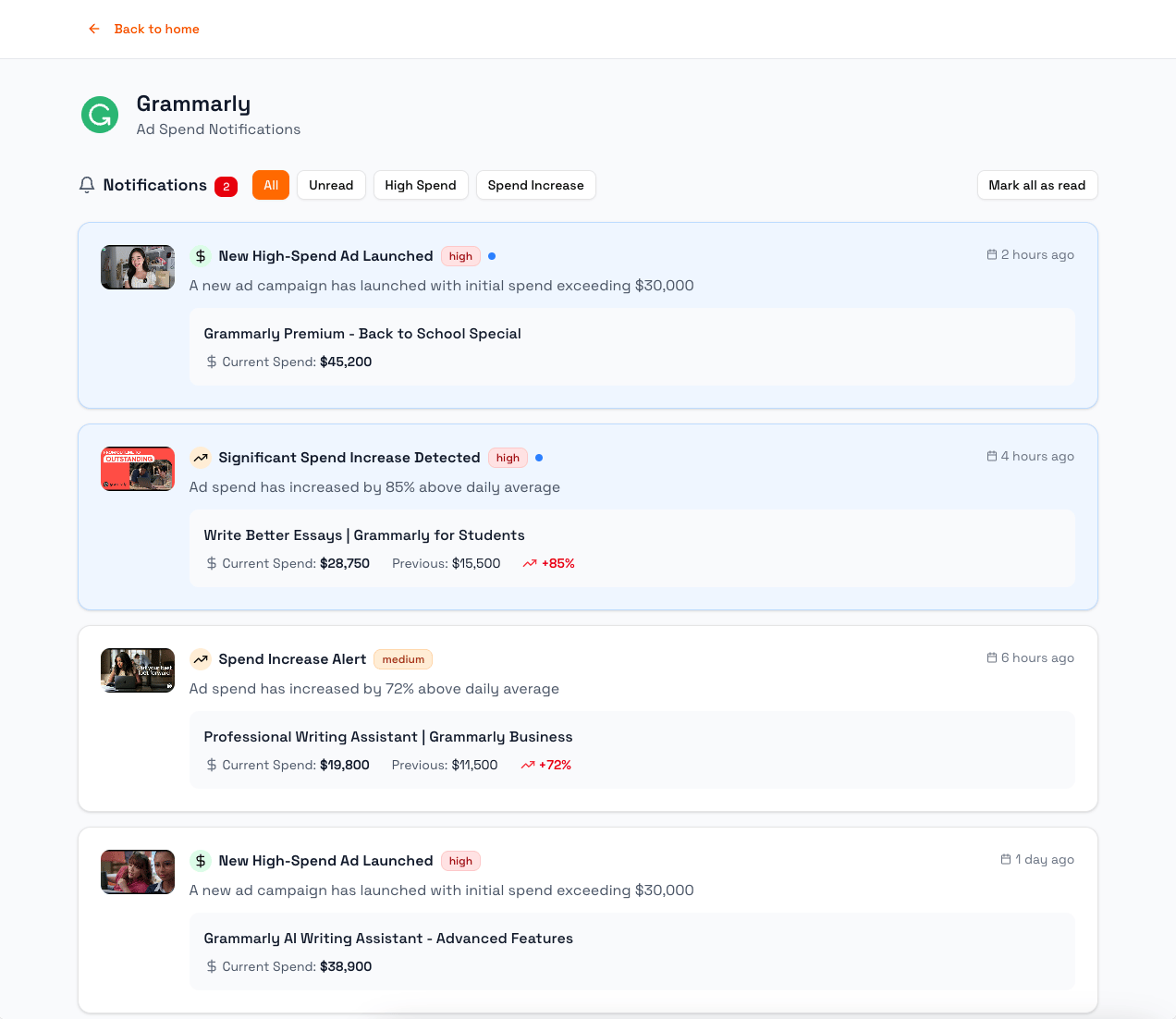Click the calendar icon beside 1 day ago
1176x1019 pixels.
pyautogui.click(x=1006, y=859)
